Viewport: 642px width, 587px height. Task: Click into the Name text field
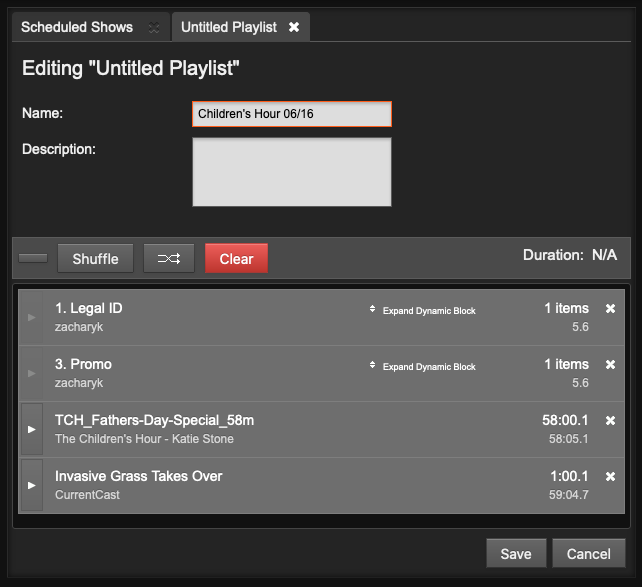pyautogui.click(x=291, y=114)
